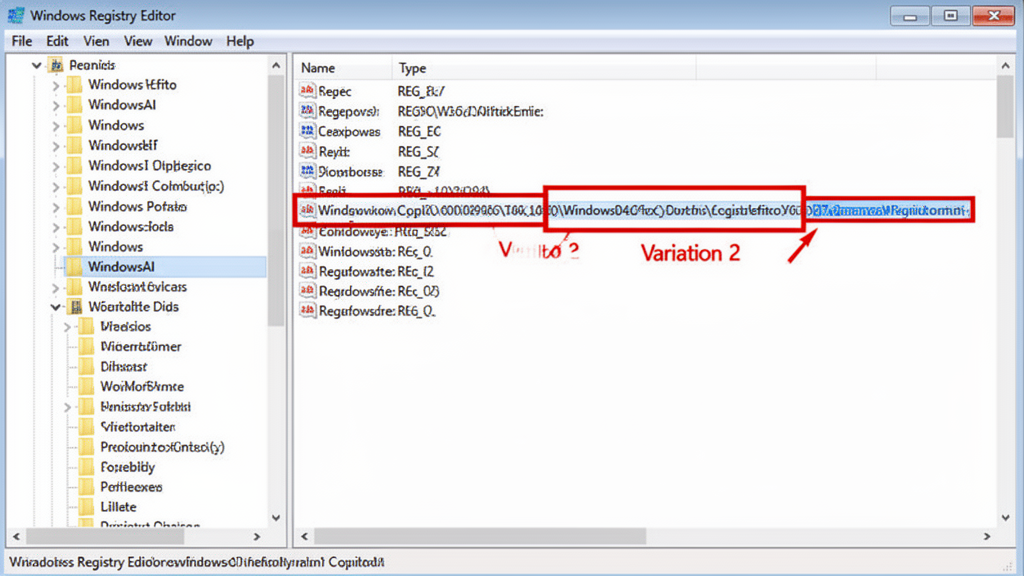Viewport: 1024px width, 576px height.
Task: Click the highlighted WindowsAI folder icon
Action: [75, 266]
